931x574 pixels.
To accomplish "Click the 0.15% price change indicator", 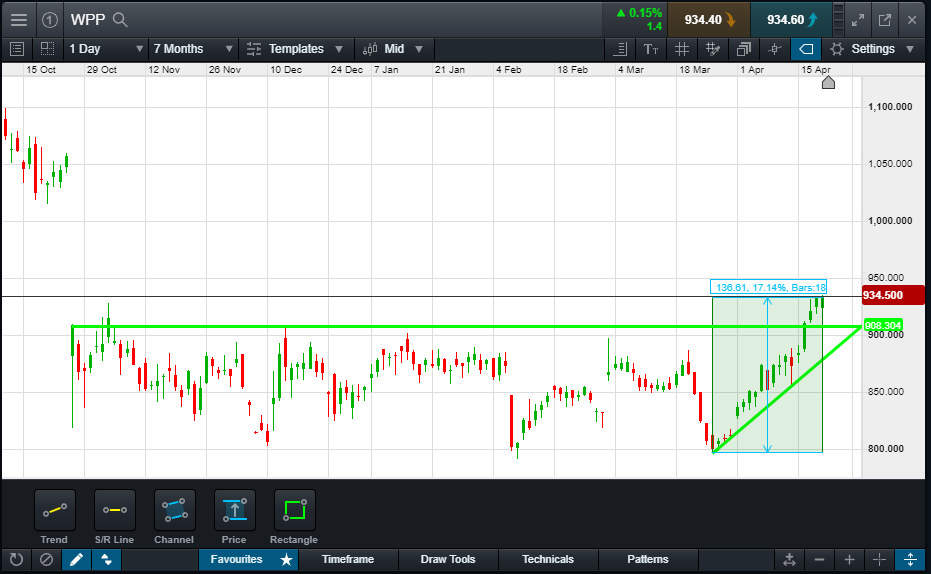I will (639, 13).
